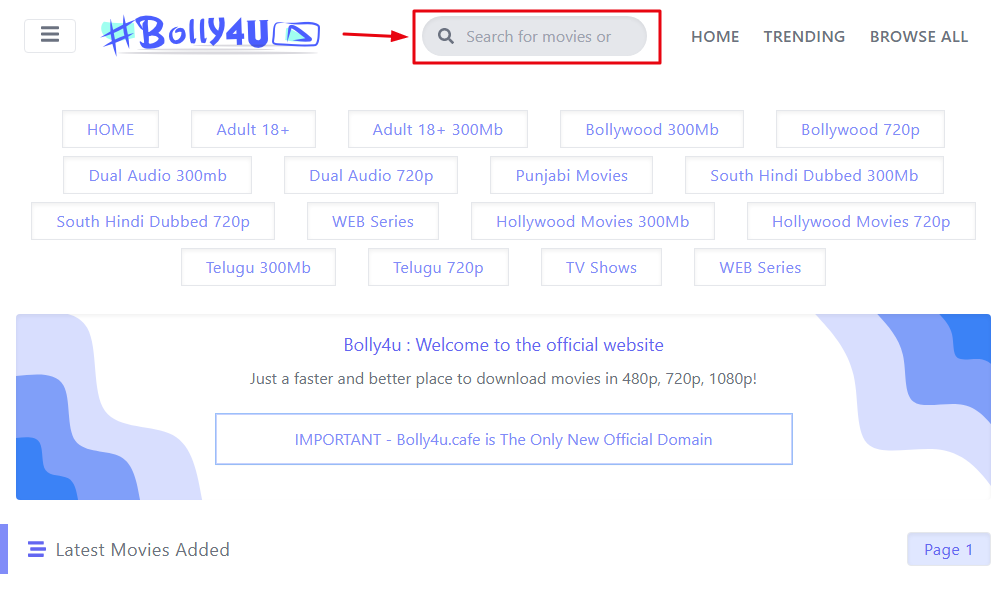This screenshot has height=598, width=996.
Task: Click the 'Just a faster and better place' text
Action: [x=503, y=379]
